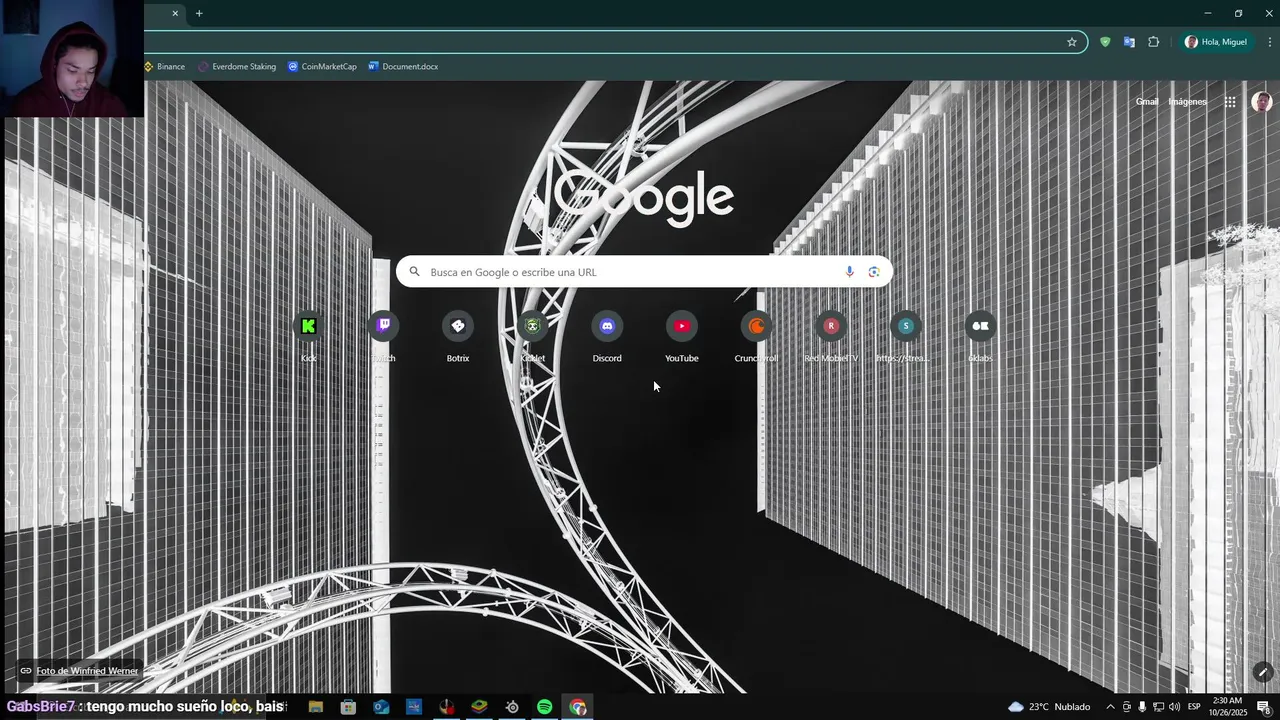Open the clock and date flyout

[1228, 707]
